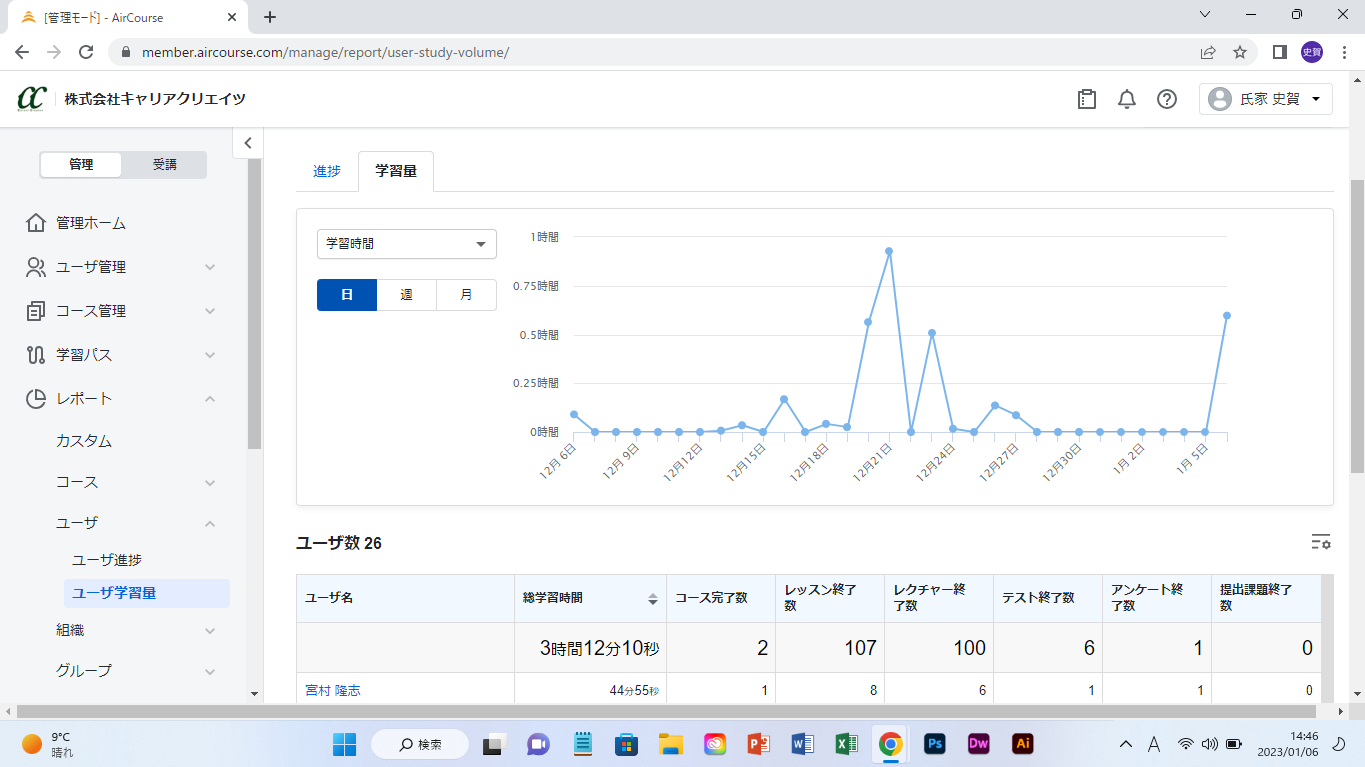Click 株式会社キャリアクリエイツ logo
Image resolution: width=1365 pixels, height=767 pixels.
coord(131,99)
